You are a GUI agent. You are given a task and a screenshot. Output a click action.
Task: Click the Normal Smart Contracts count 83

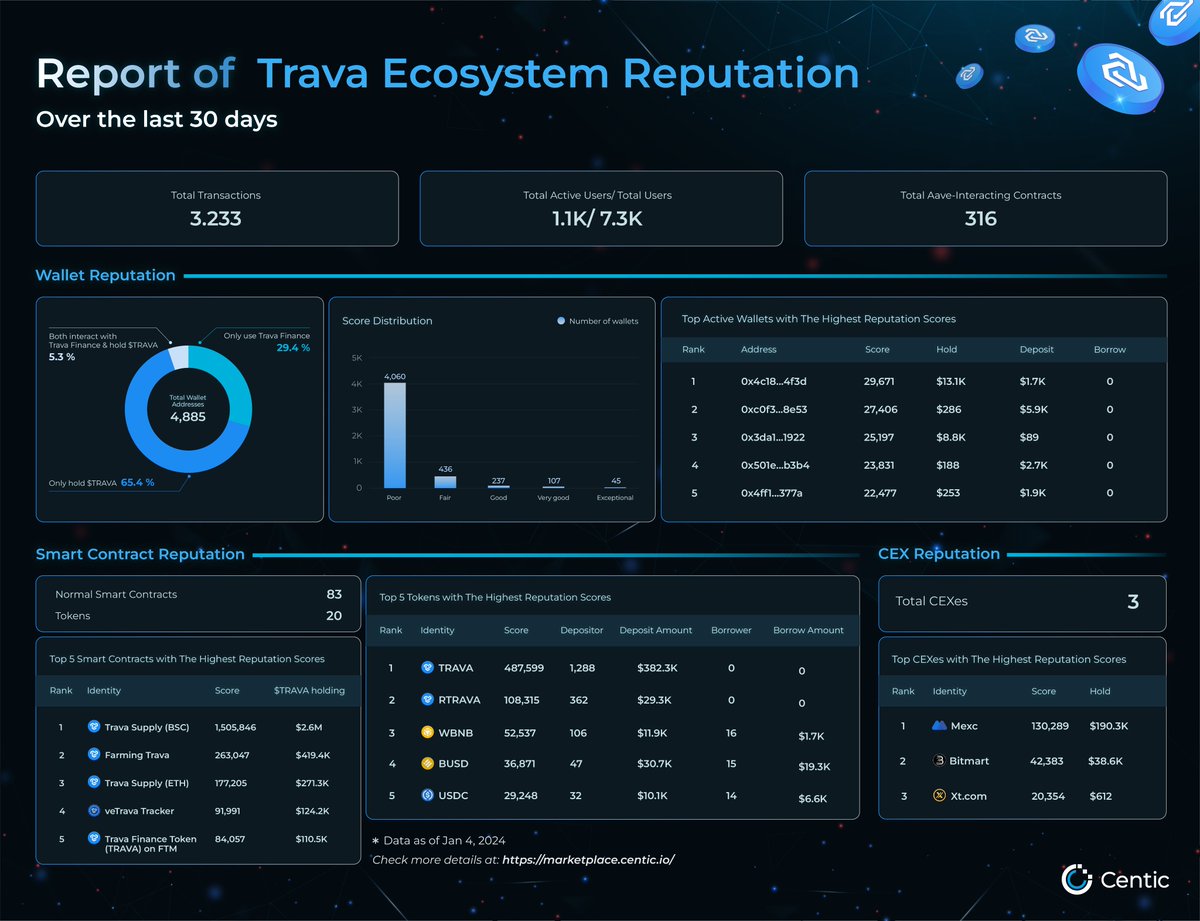pyautogui.click(x=334, y=594)
